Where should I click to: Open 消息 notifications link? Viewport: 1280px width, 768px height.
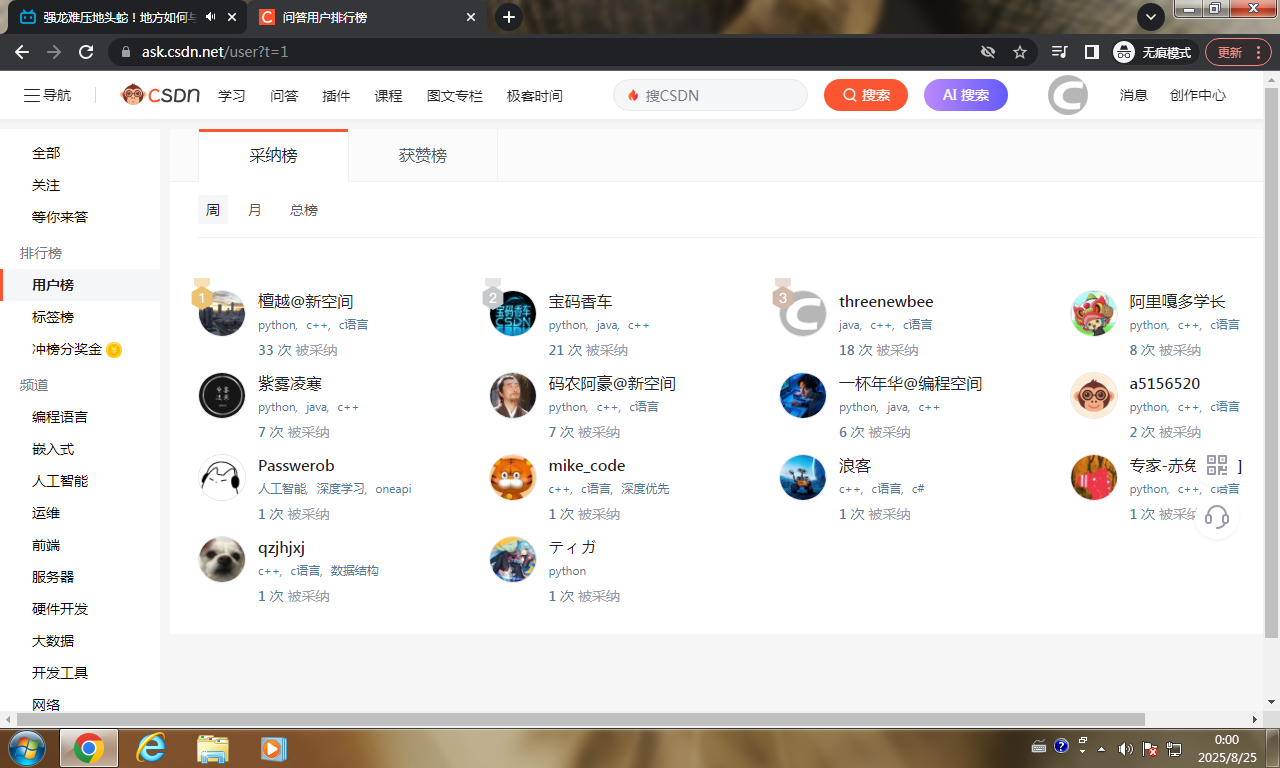click(1134, 96)
